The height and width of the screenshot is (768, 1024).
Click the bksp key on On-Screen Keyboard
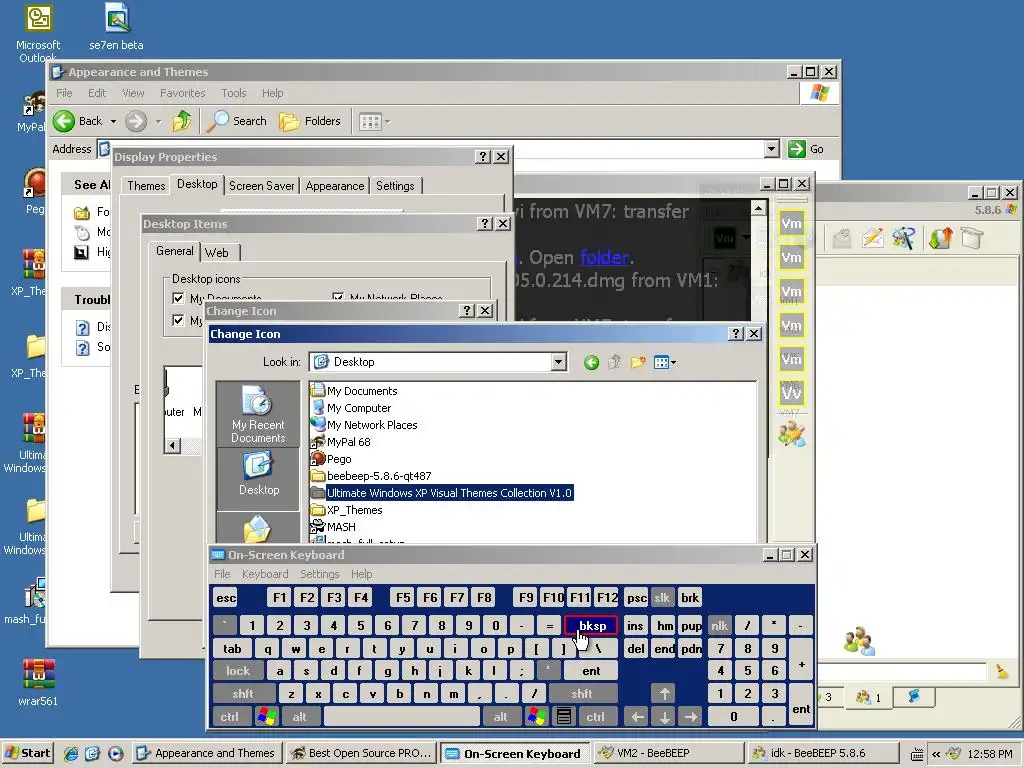click(x=592, y=626)
